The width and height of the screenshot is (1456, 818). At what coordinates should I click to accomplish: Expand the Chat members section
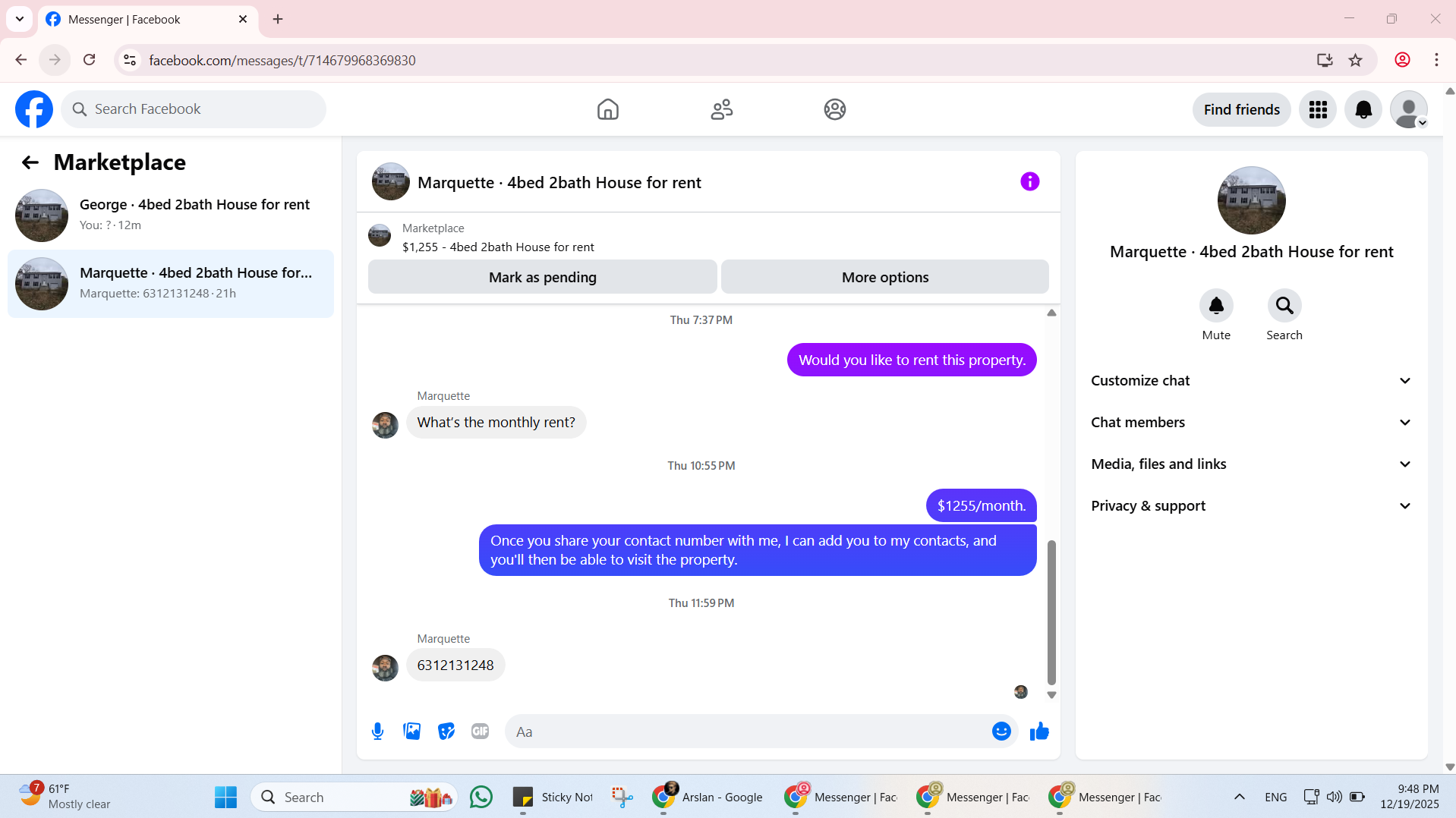[1251, 423]
